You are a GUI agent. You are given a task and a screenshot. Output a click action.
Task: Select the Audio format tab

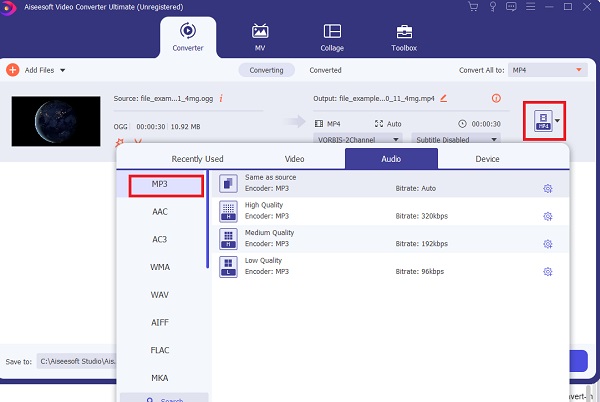[x=391, y=159]
